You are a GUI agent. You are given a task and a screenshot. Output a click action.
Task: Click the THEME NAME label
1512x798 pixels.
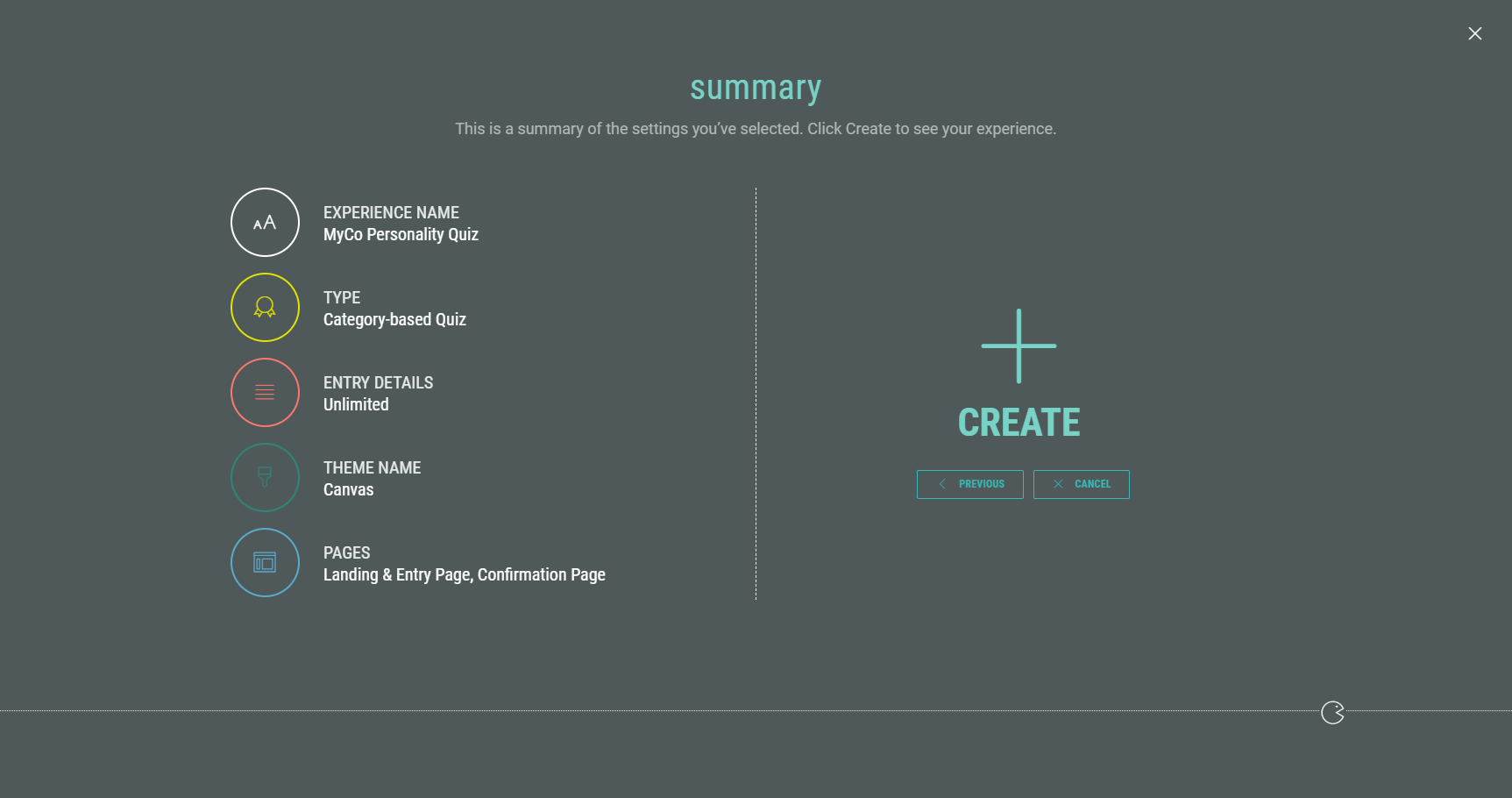point(372,468)
